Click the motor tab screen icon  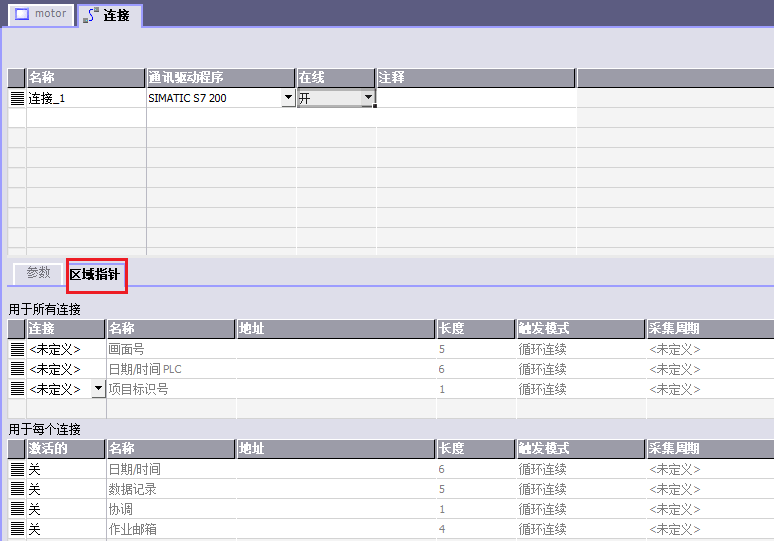point(22,15)
